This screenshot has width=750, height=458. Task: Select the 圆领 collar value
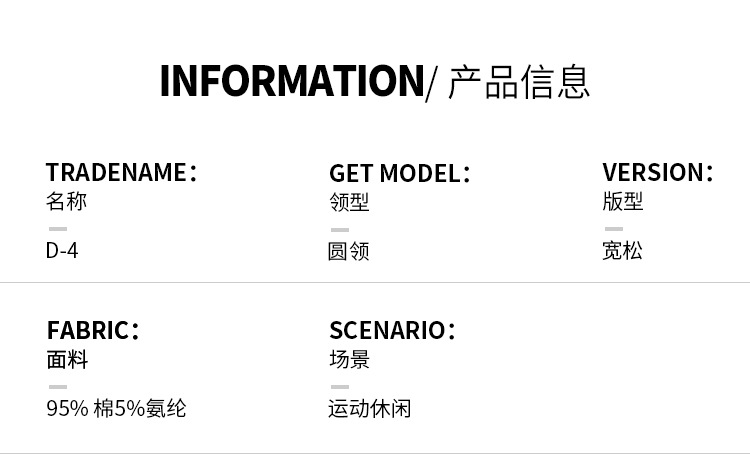point(349,250)
